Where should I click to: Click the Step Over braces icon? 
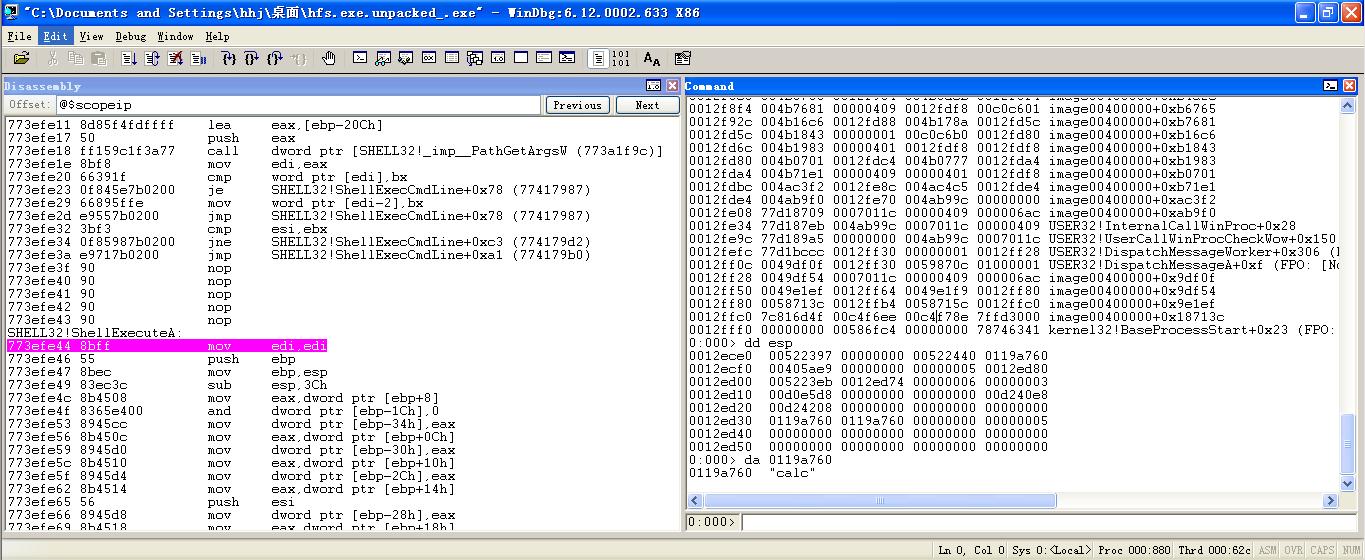pyautogui.click(x=252, y=59)
